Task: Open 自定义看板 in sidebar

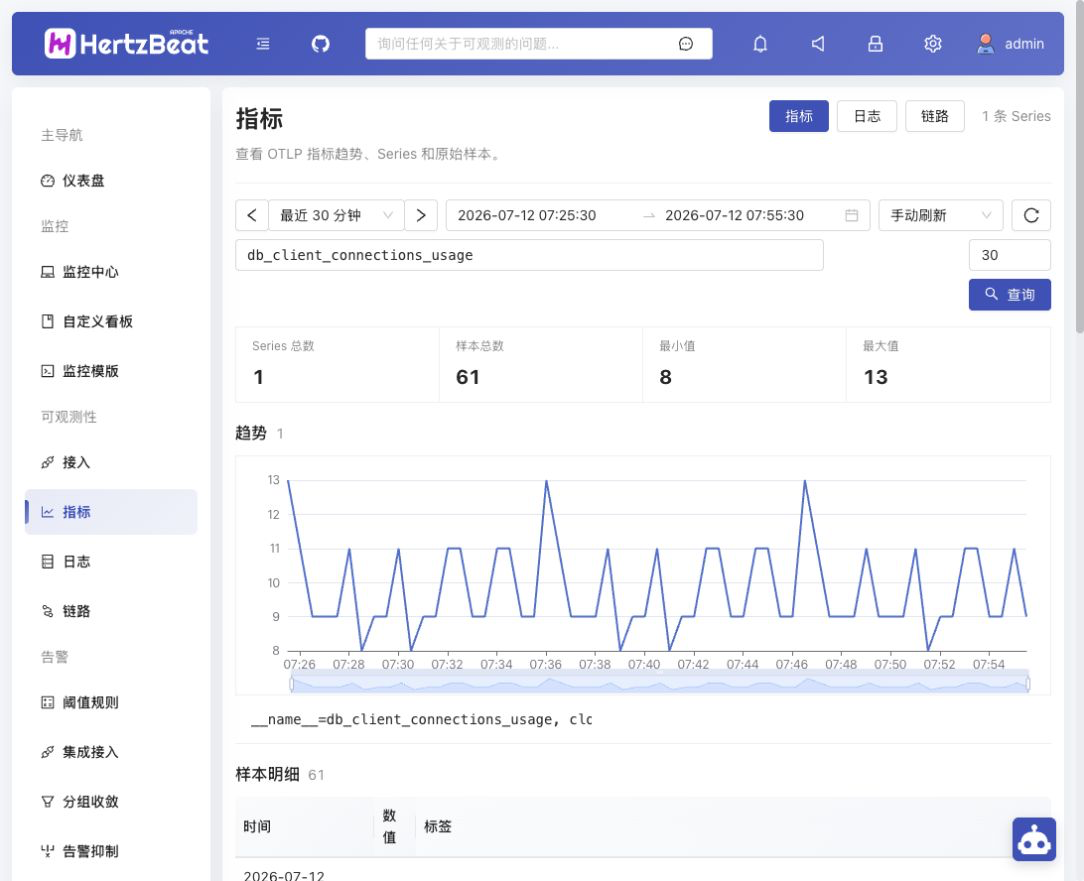Action: coord(111,322)
